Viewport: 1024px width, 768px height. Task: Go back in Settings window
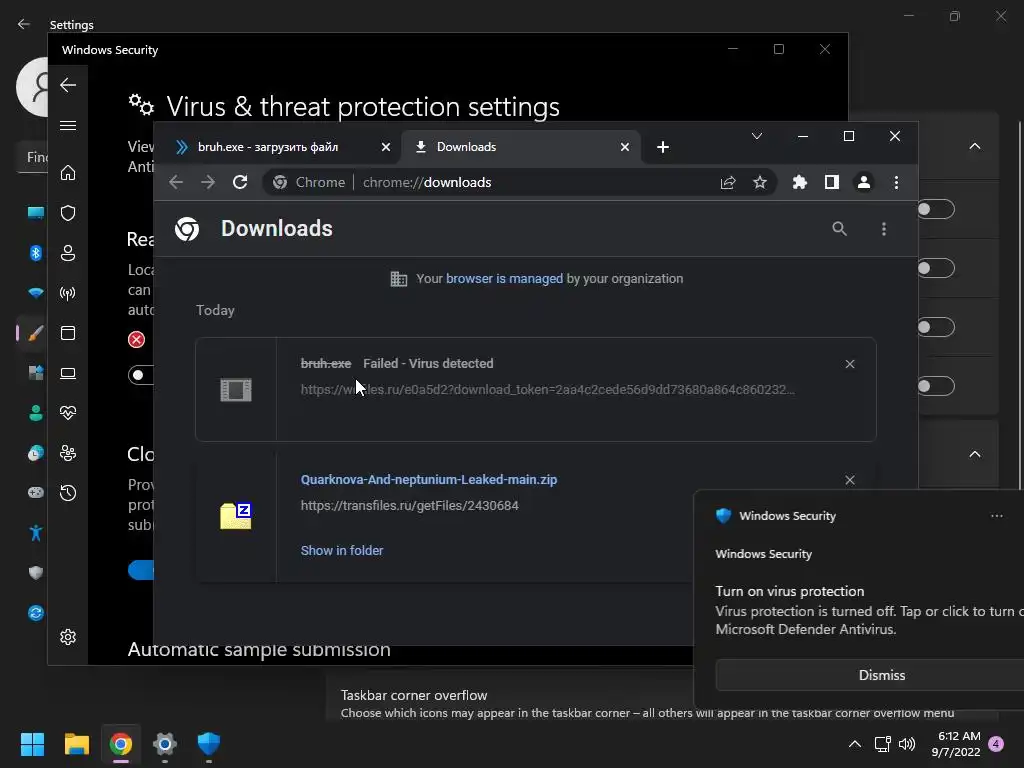click(24, 24)
